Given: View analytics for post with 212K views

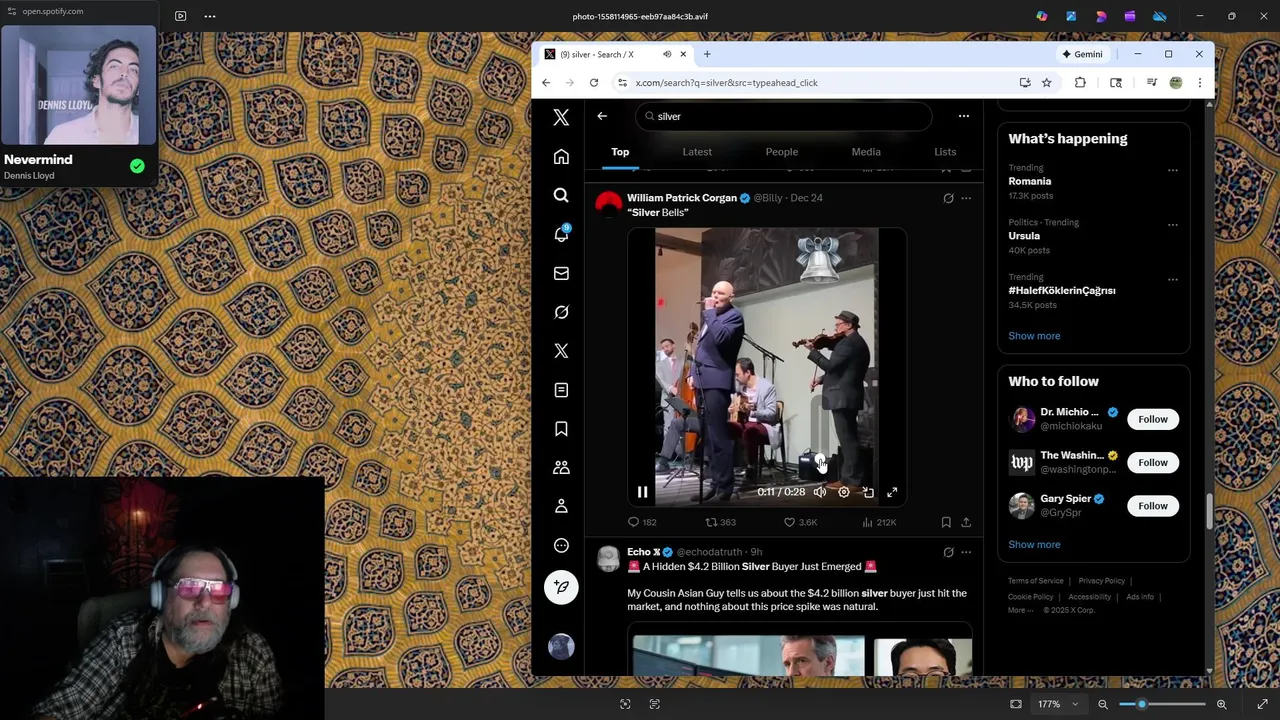Looking at the screenshot, I should [x=879, y=522].
